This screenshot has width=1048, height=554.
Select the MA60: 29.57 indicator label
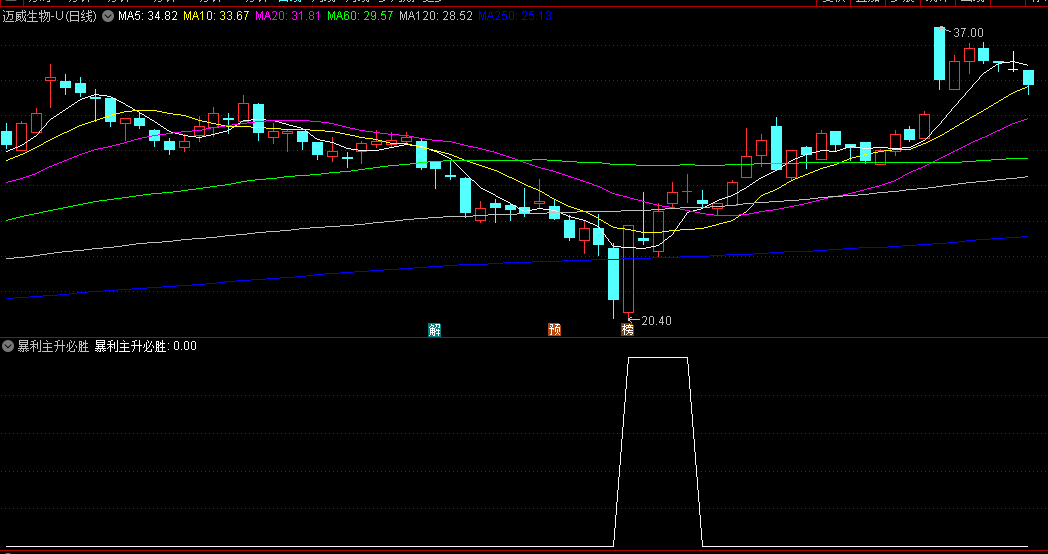click(x=360, y=16)
